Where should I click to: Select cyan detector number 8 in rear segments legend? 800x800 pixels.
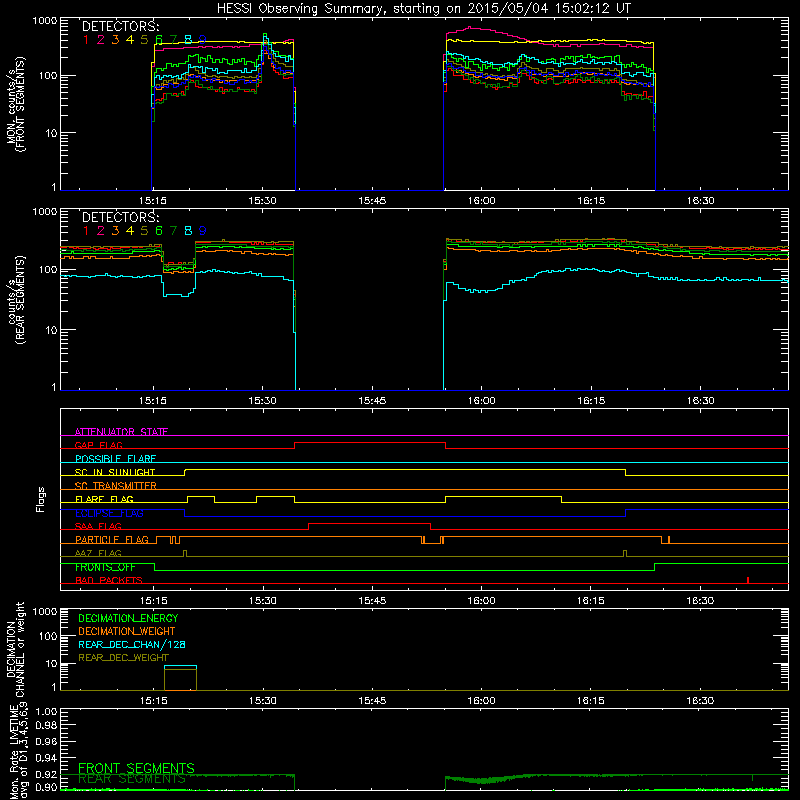pyautogui.click(x=188, y=231)
